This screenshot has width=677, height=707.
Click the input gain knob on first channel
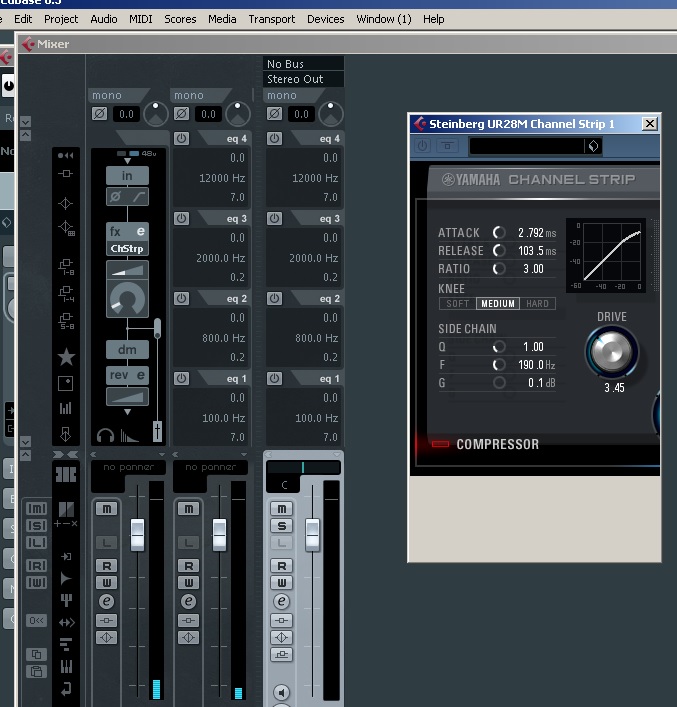point(156,114)
